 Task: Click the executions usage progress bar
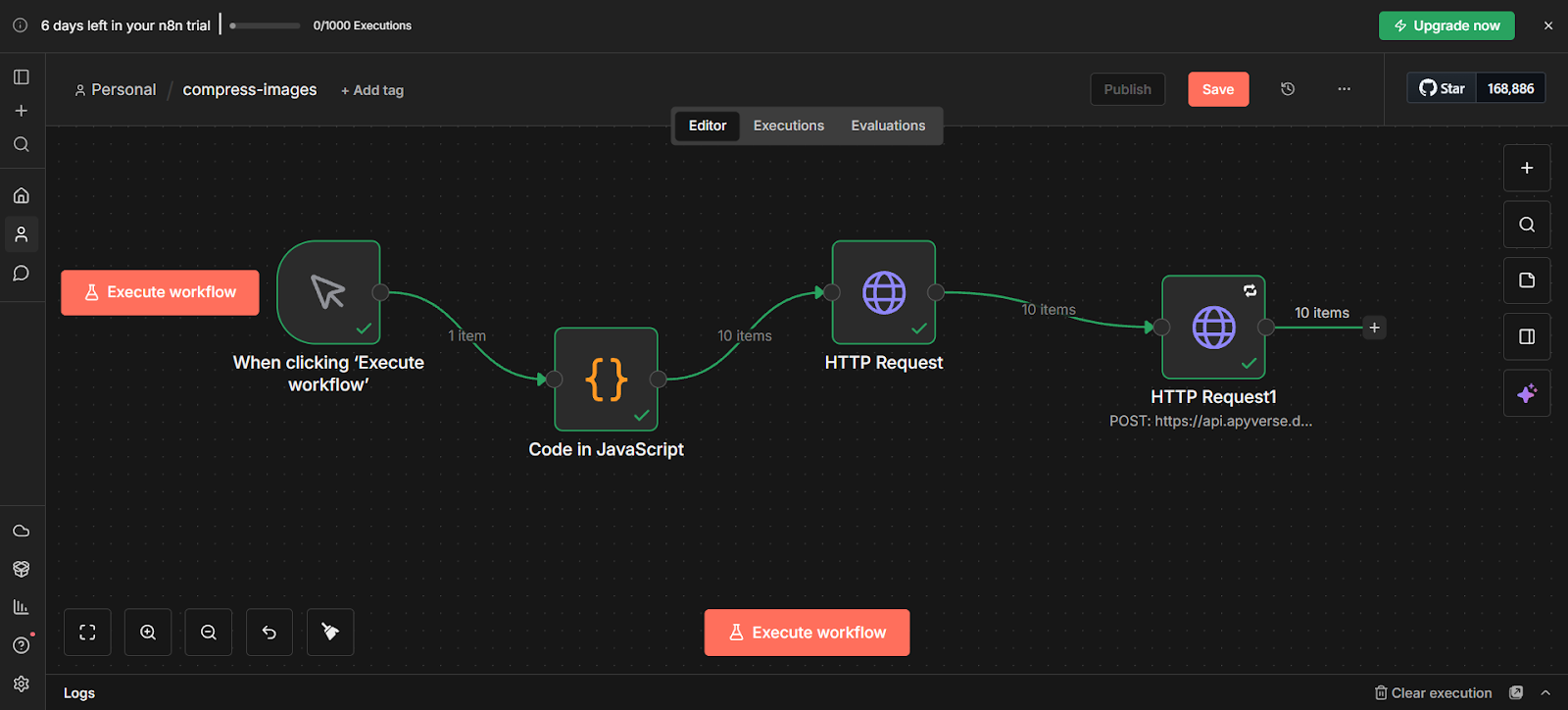coord(265,25)
